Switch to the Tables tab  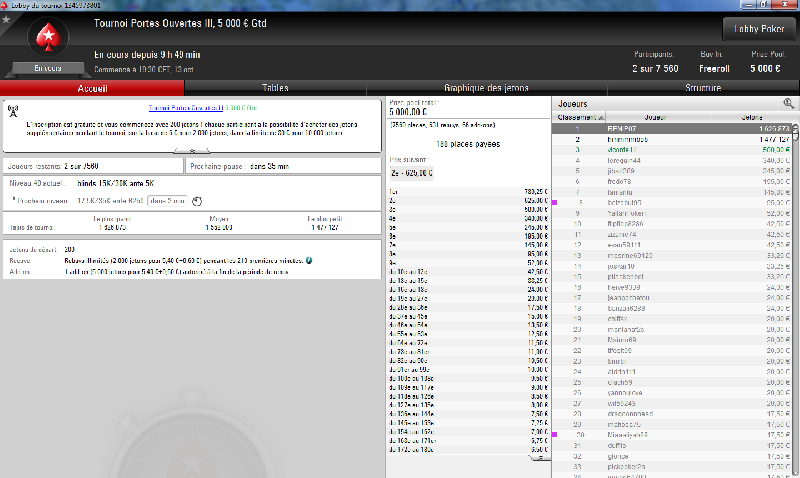tap(275, 88)
